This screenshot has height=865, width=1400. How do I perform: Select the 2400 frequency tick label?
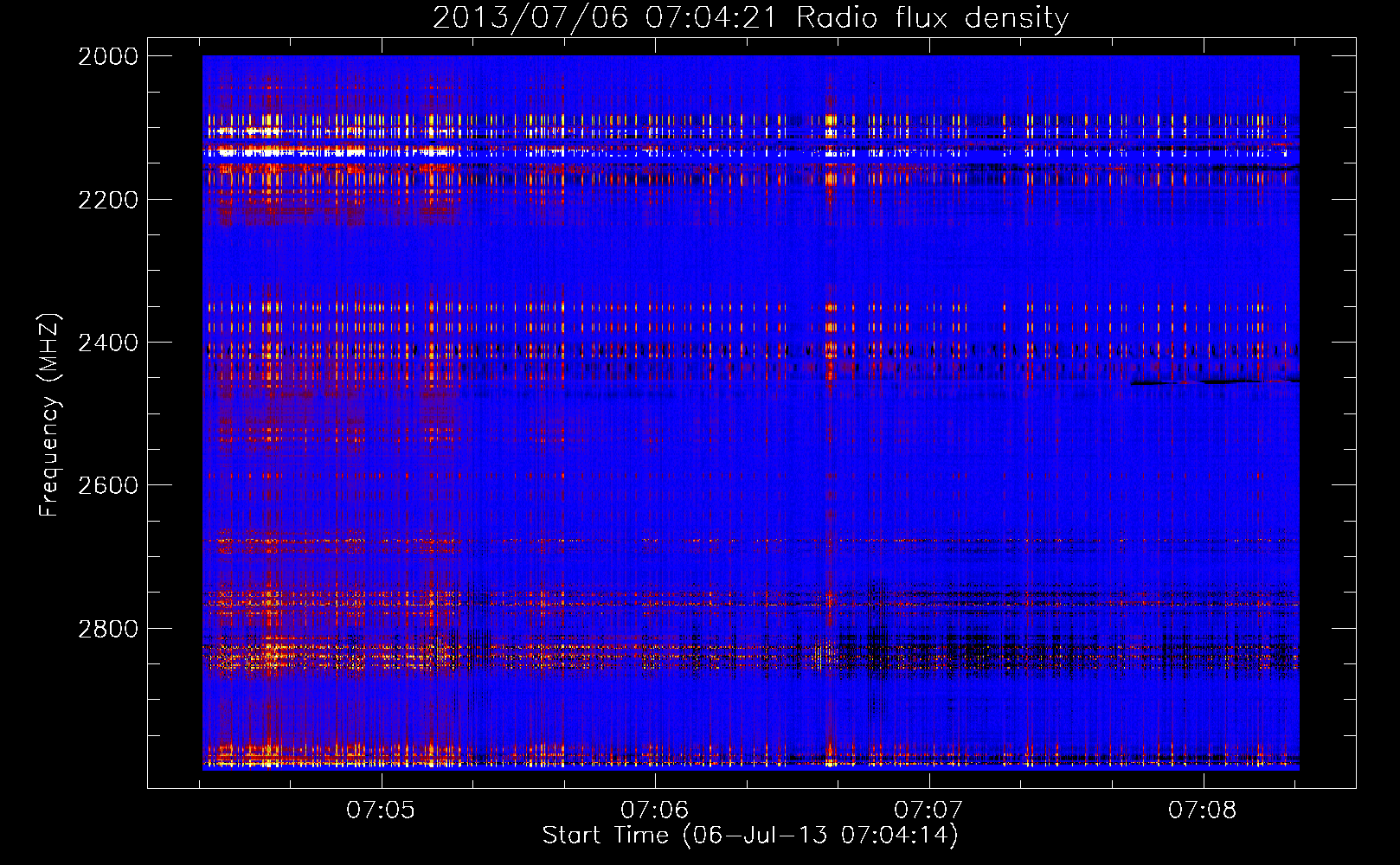108,343
